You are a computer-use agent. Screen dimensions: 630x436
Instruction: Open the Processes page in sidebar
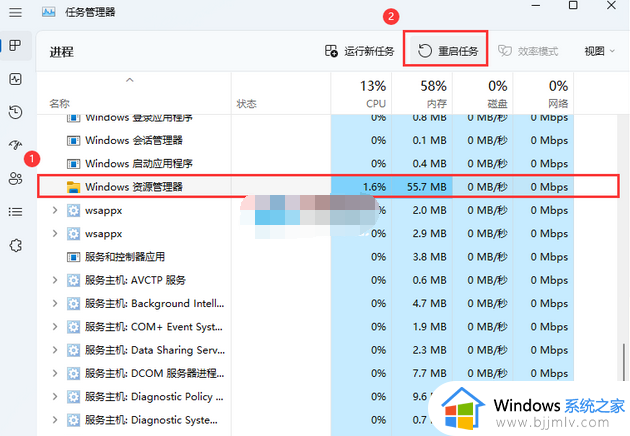click(15, 45)
